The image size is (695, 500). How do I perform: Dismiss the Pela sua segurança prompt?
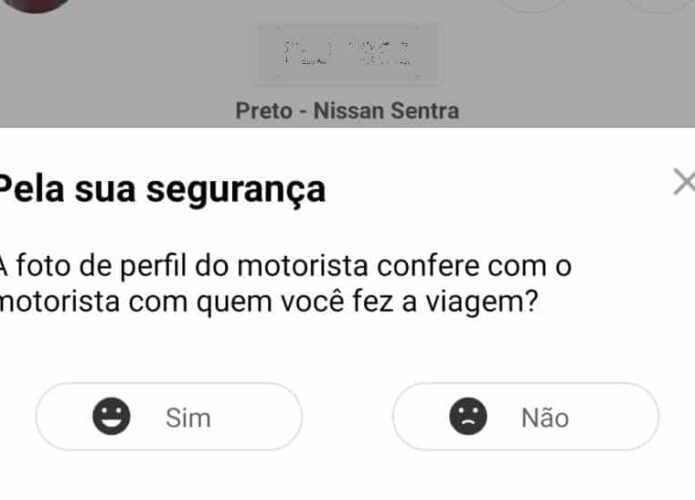[684, 181]
